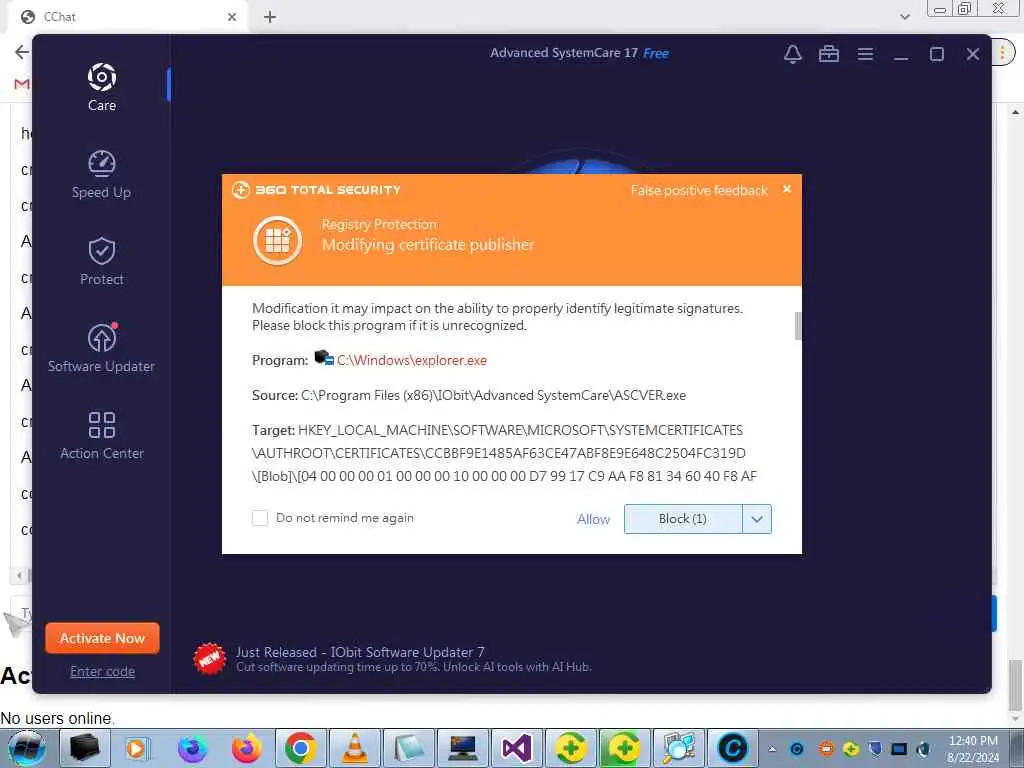Click the page scrollbar up arrow
The width and height of the screenshot is (1024, 768).
(x=1016, y=112)
